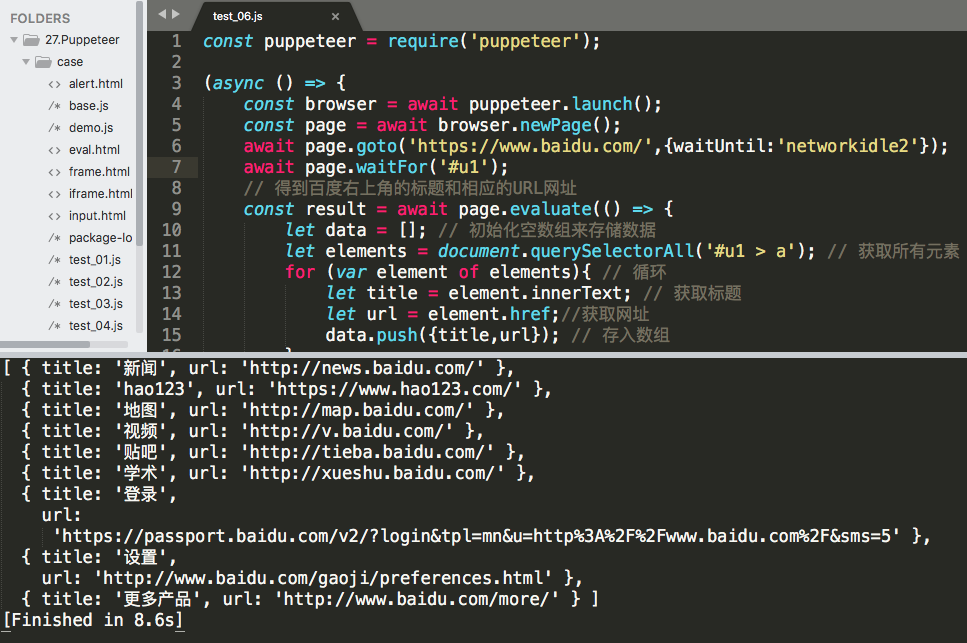Click the eval.html file type icon

point(55,150)
